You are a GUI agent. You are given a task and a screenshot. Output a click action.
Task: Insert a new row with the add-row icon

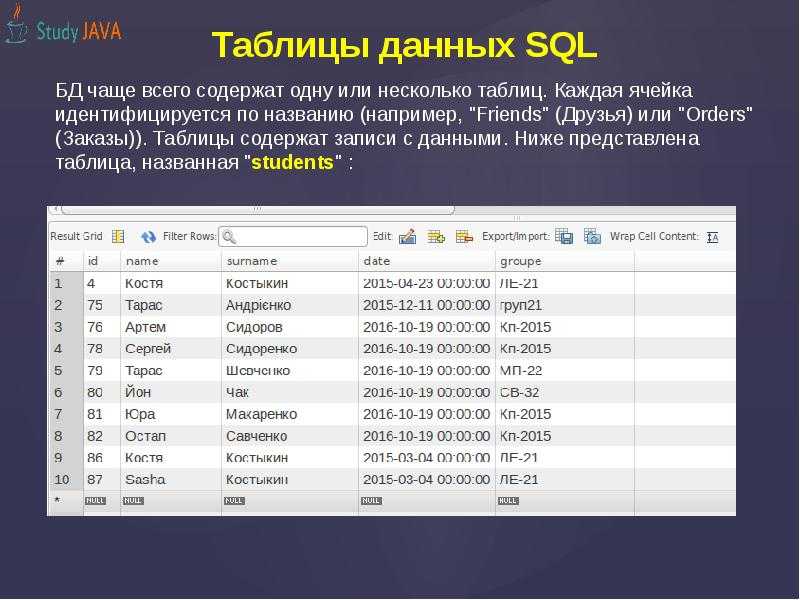point(436,237)
